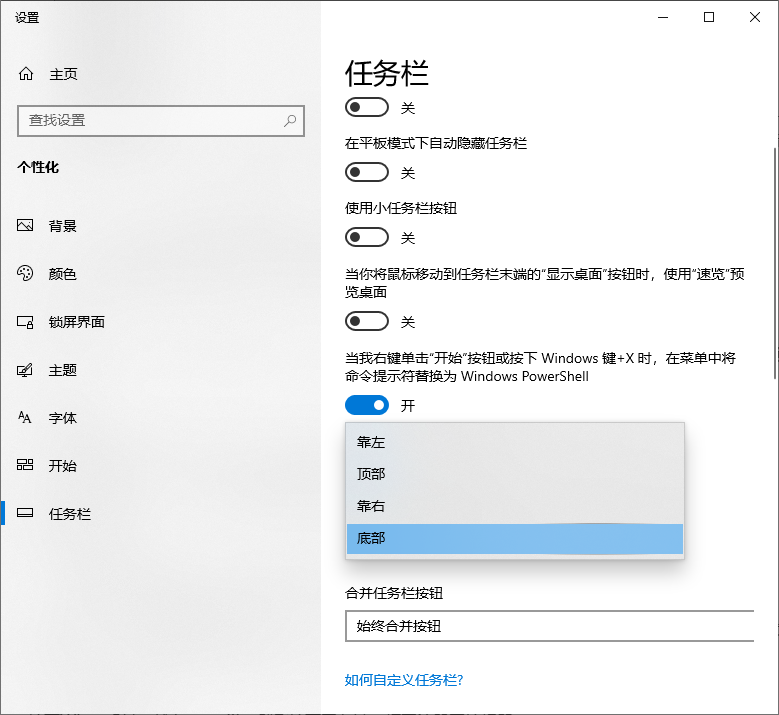Viewport: 779px width, 715px height.
Task: Click the 开始 start tiles icon
Action: coord(25,465)
